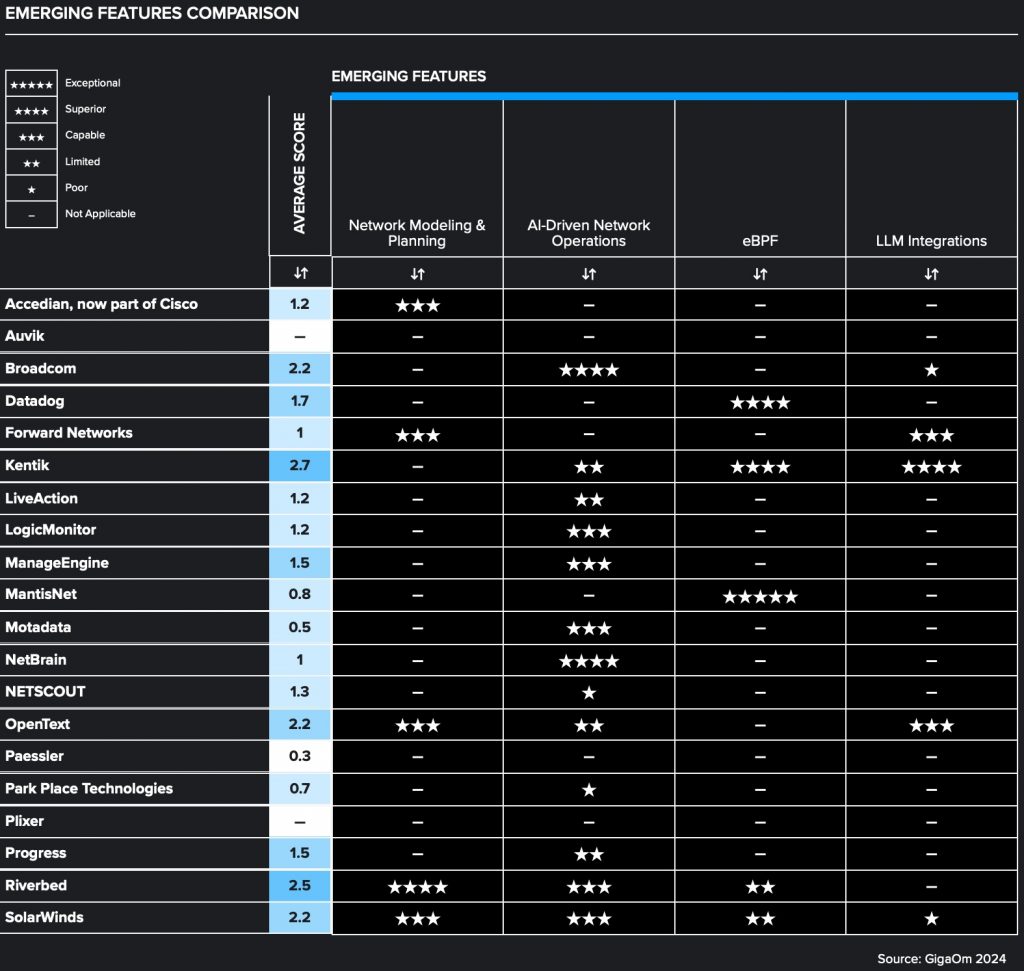
Task: Click the Exceptional five-star legend icon
Action: click(31, 83)
